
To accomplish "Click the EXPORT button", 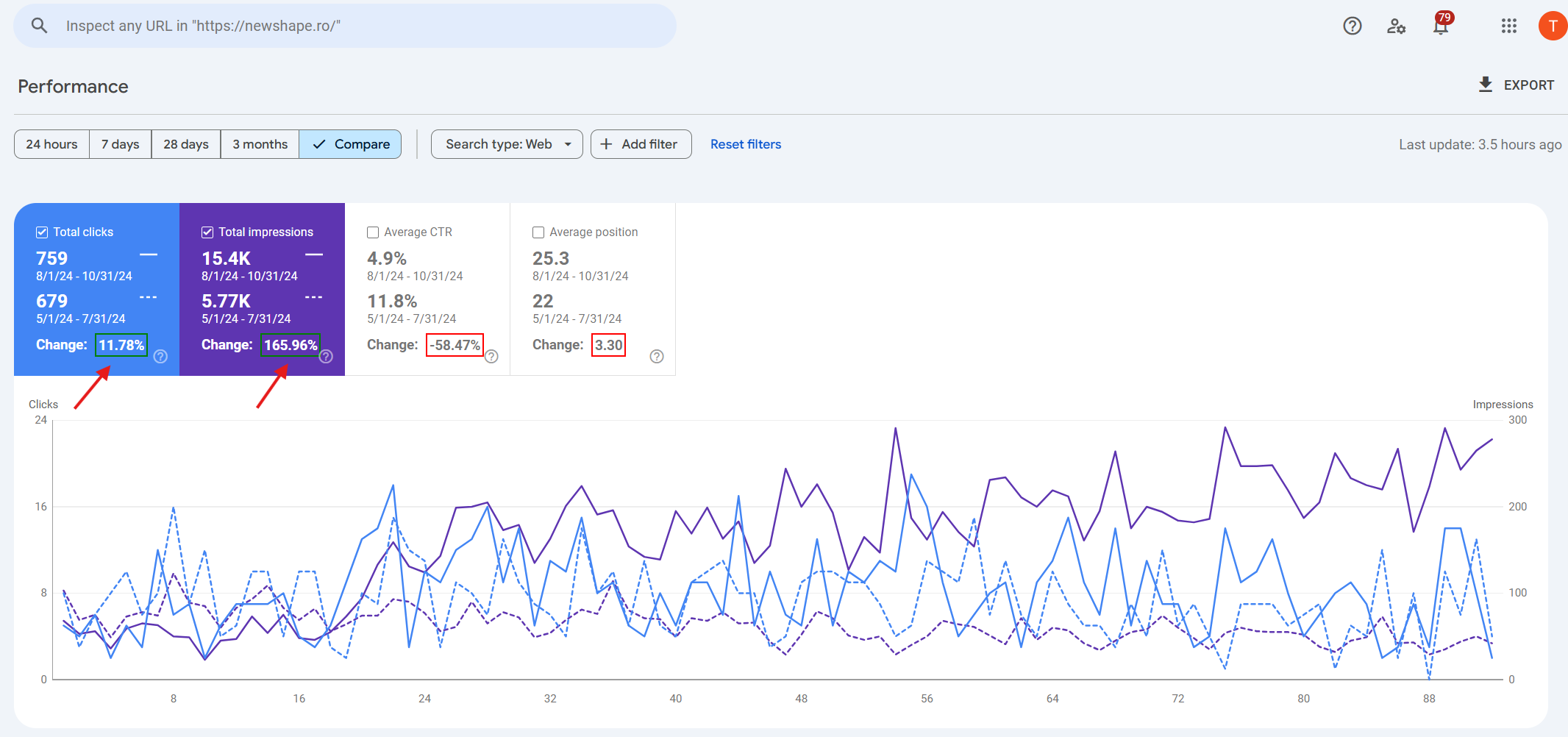I will click(1517, 85).
